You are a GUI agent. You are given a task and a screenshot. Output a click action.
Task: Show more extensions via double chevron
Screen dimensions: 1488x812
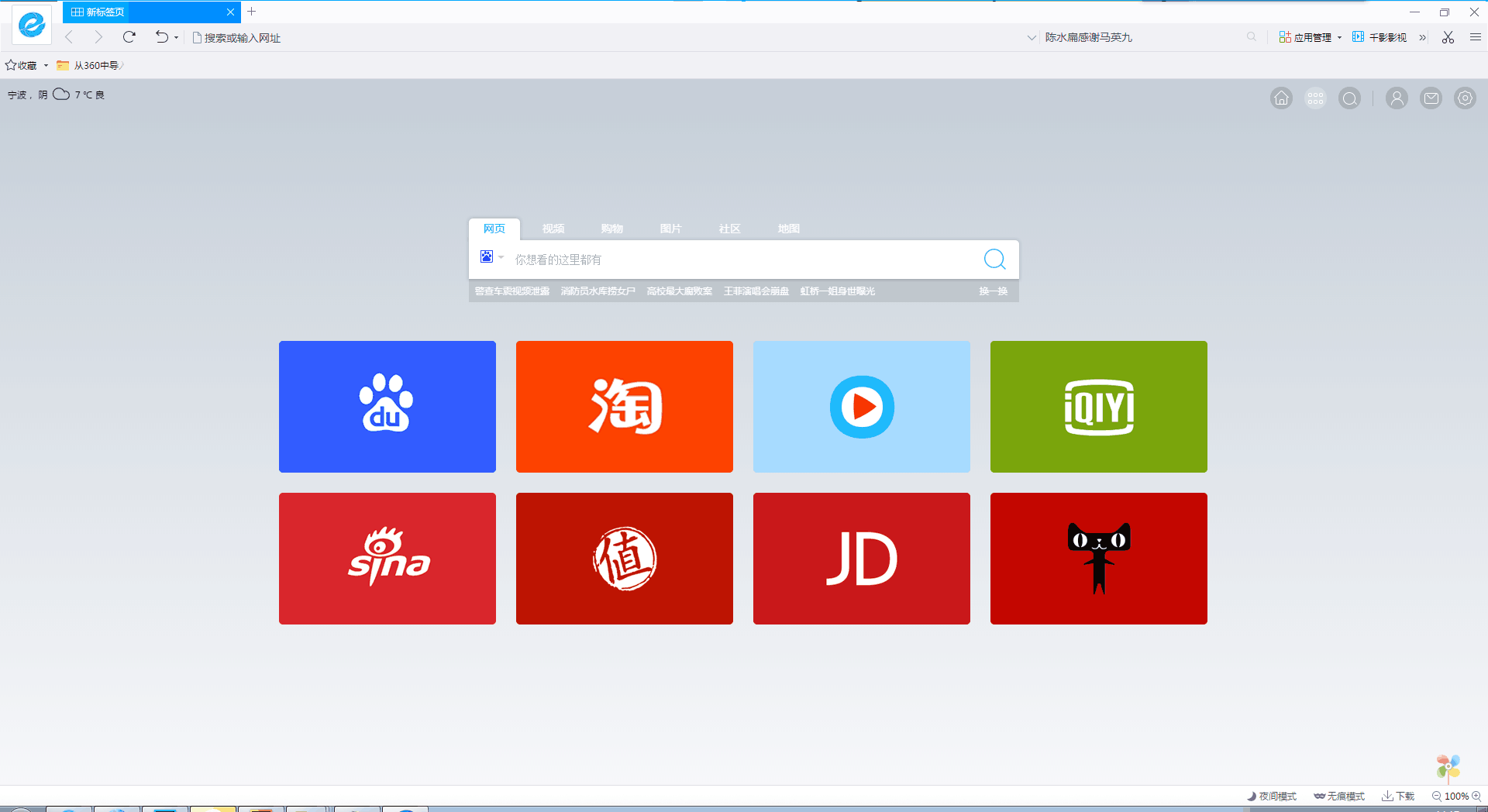tap(1422, 37)
